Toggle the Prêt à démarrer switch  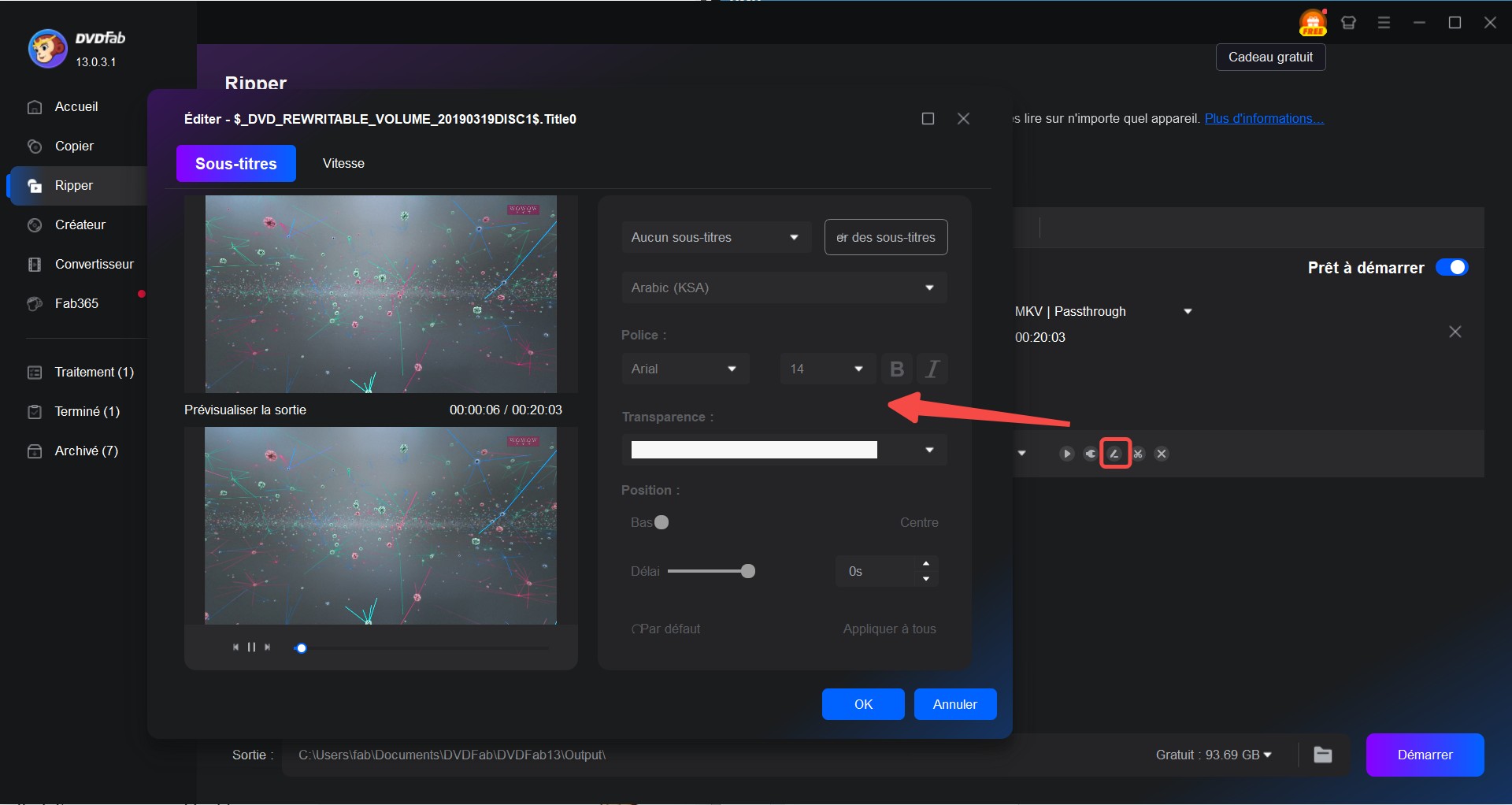(x=1451, y=268)
